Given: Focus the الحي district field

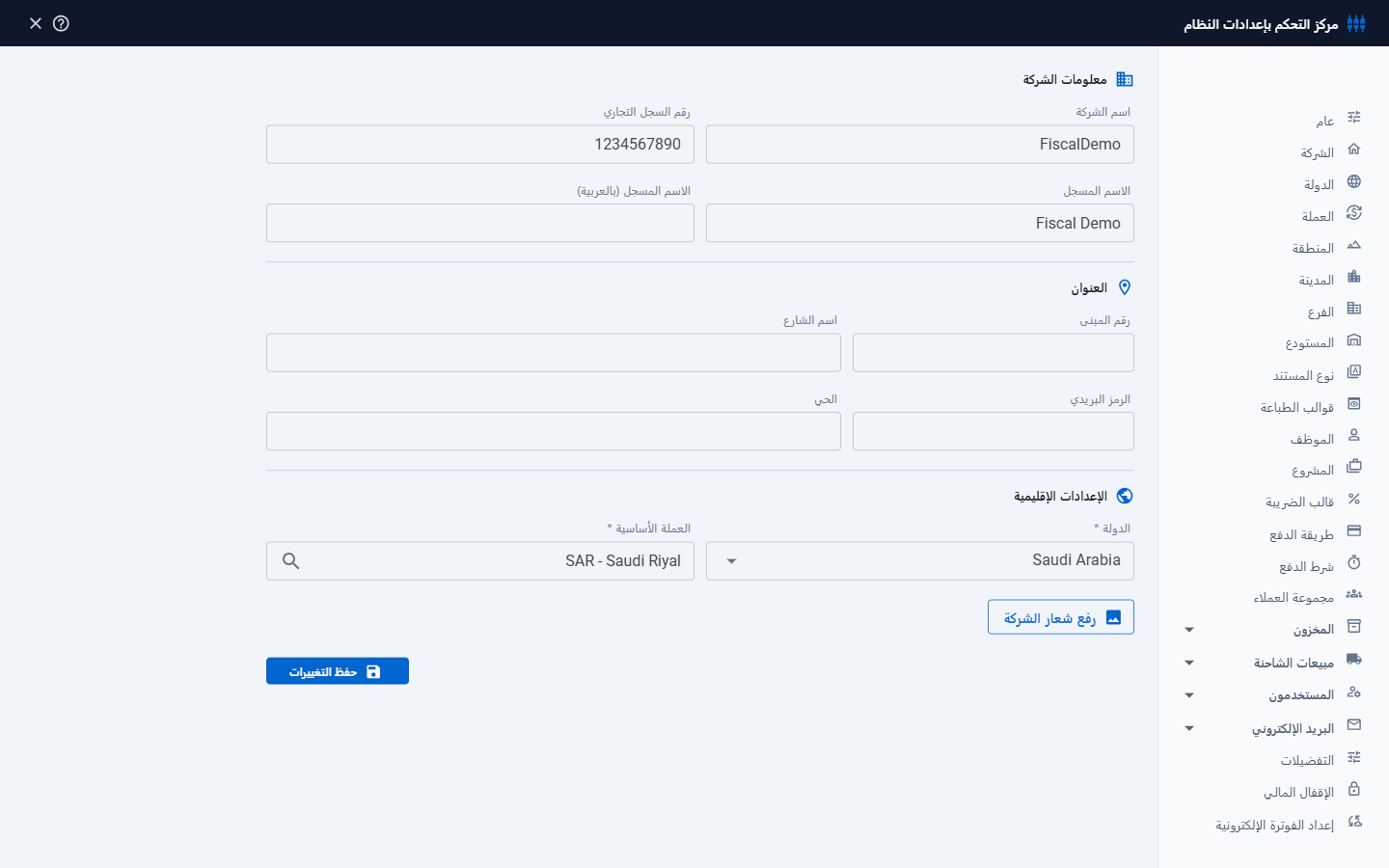Looking at the screenshot, I should click(x=554, y=431).
